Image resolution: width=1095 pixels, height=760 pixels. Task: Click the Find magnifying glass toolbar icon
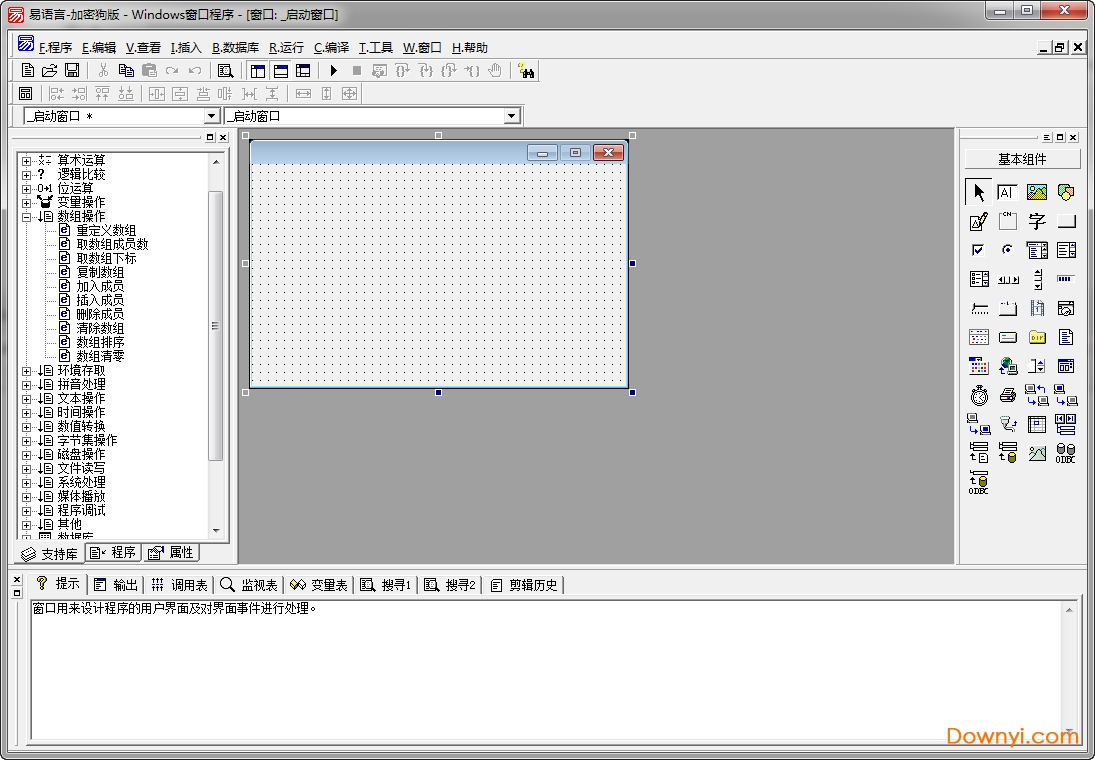(x=225, y=71)
